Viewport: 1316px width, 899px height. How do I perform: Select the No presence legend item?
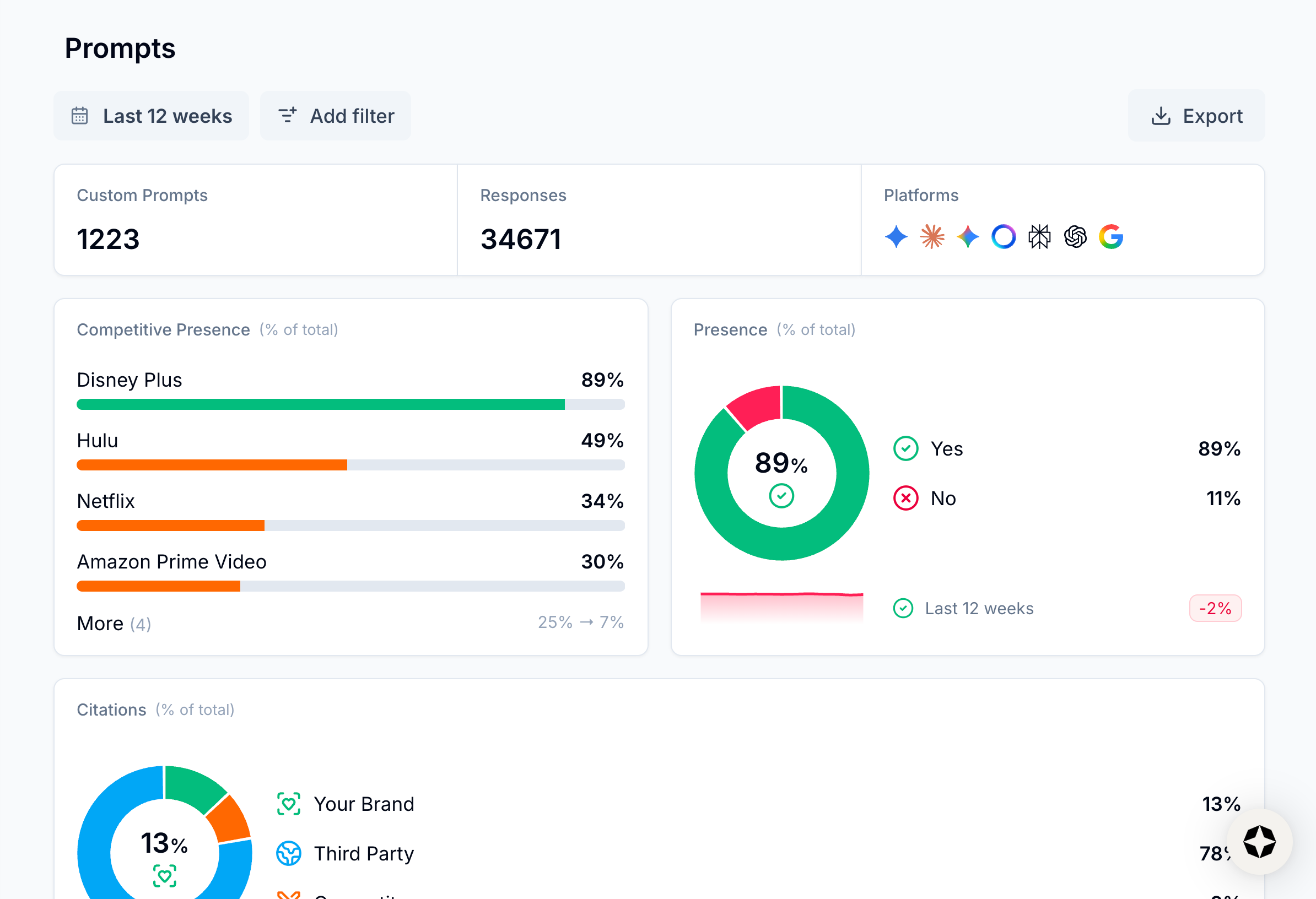click(x=943, y=498)
